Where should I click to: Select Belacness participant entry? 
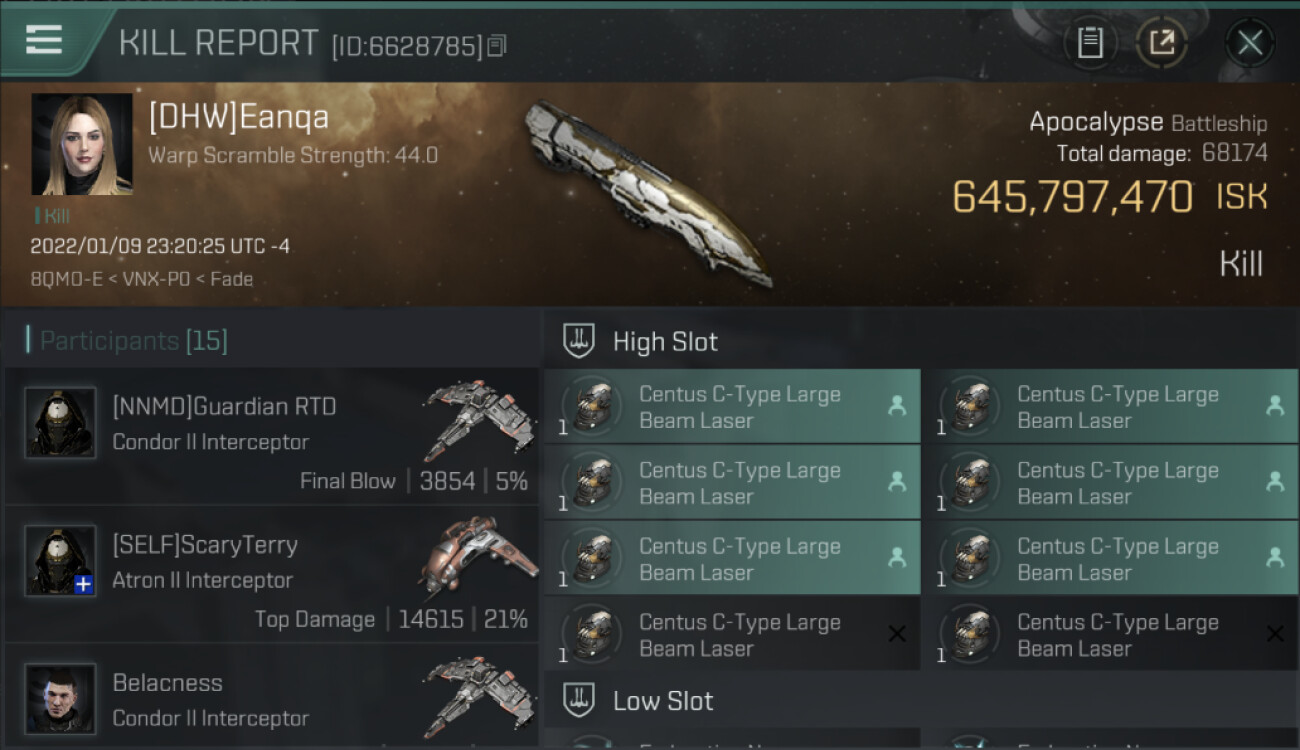(x=272, y=698)
